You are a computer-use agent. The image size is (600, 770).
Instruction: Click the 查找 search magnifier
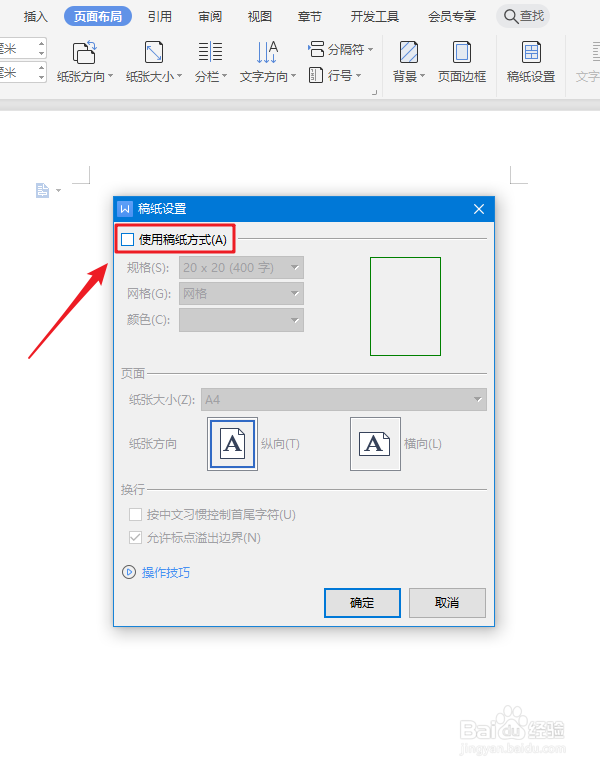[511, 17]
